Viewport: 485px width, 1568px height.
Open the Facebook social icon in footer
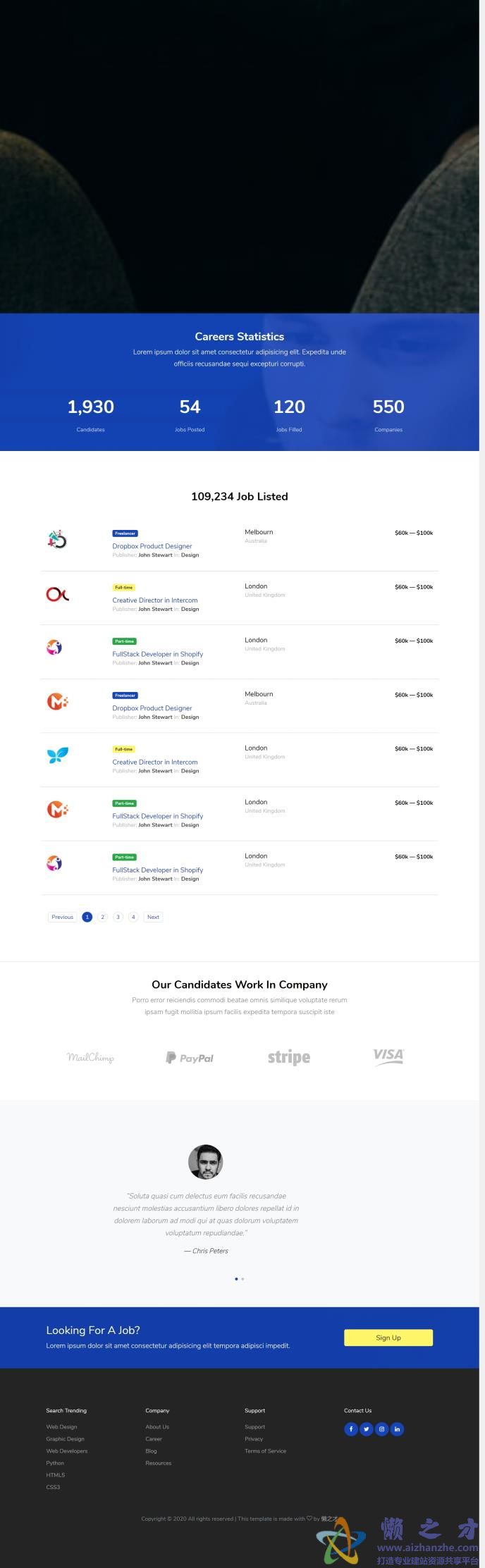point(351,1429)
